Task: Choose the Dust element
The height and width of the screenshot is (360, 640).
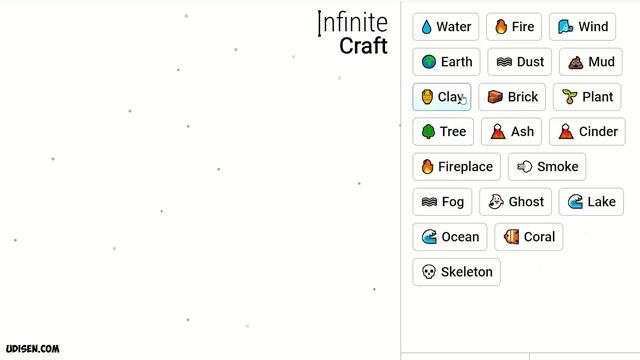Action: coord(520,62)
